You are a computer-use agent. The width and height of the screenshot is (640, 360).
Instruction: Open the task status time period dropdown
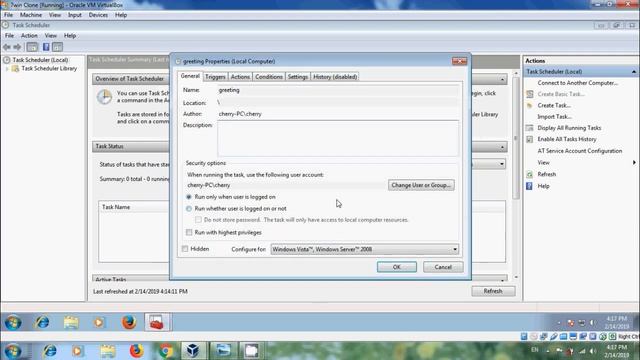tap(502, 164)
